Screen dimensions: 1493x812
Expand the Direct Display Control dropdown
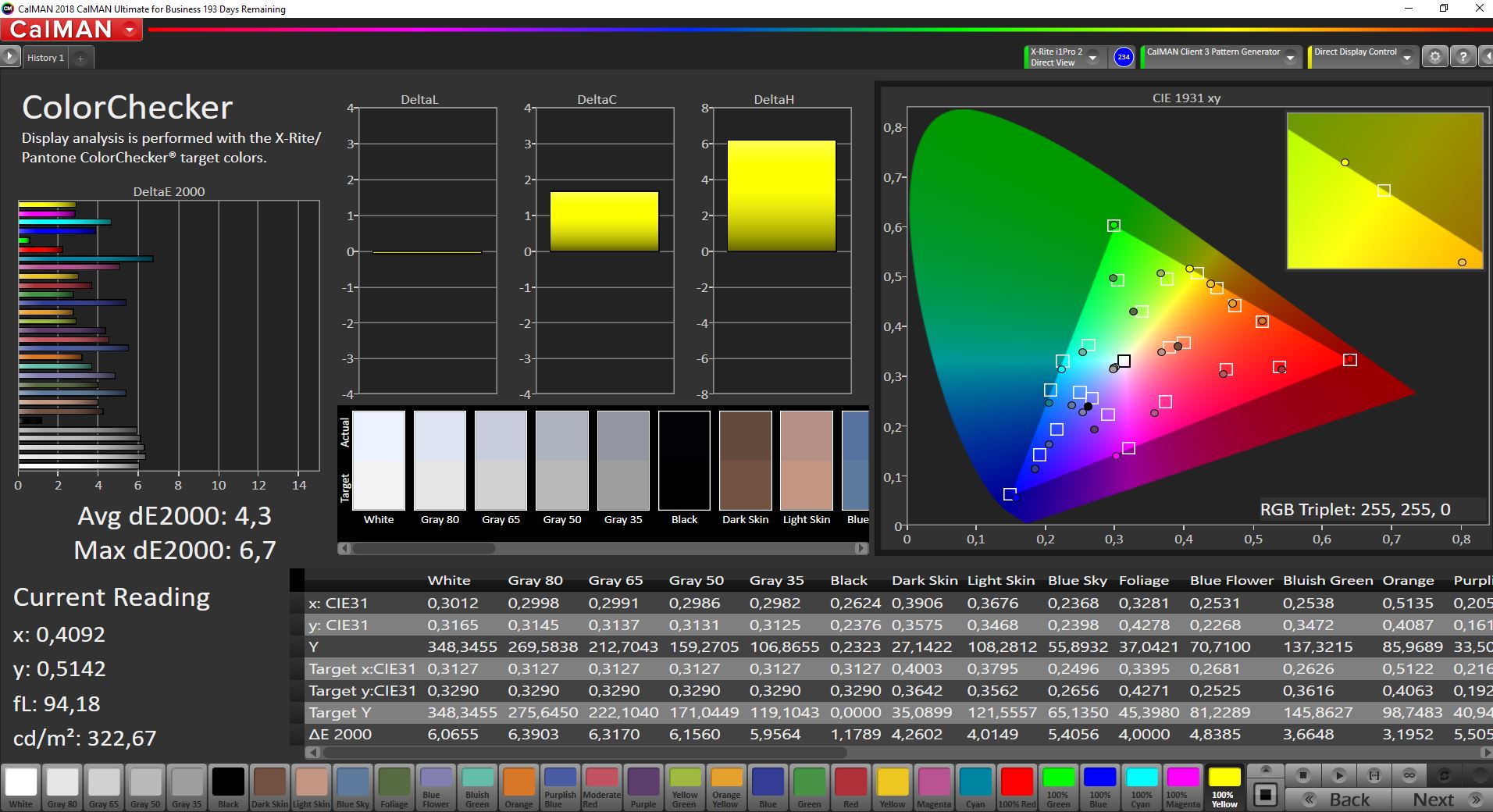tap(1407, 58)
